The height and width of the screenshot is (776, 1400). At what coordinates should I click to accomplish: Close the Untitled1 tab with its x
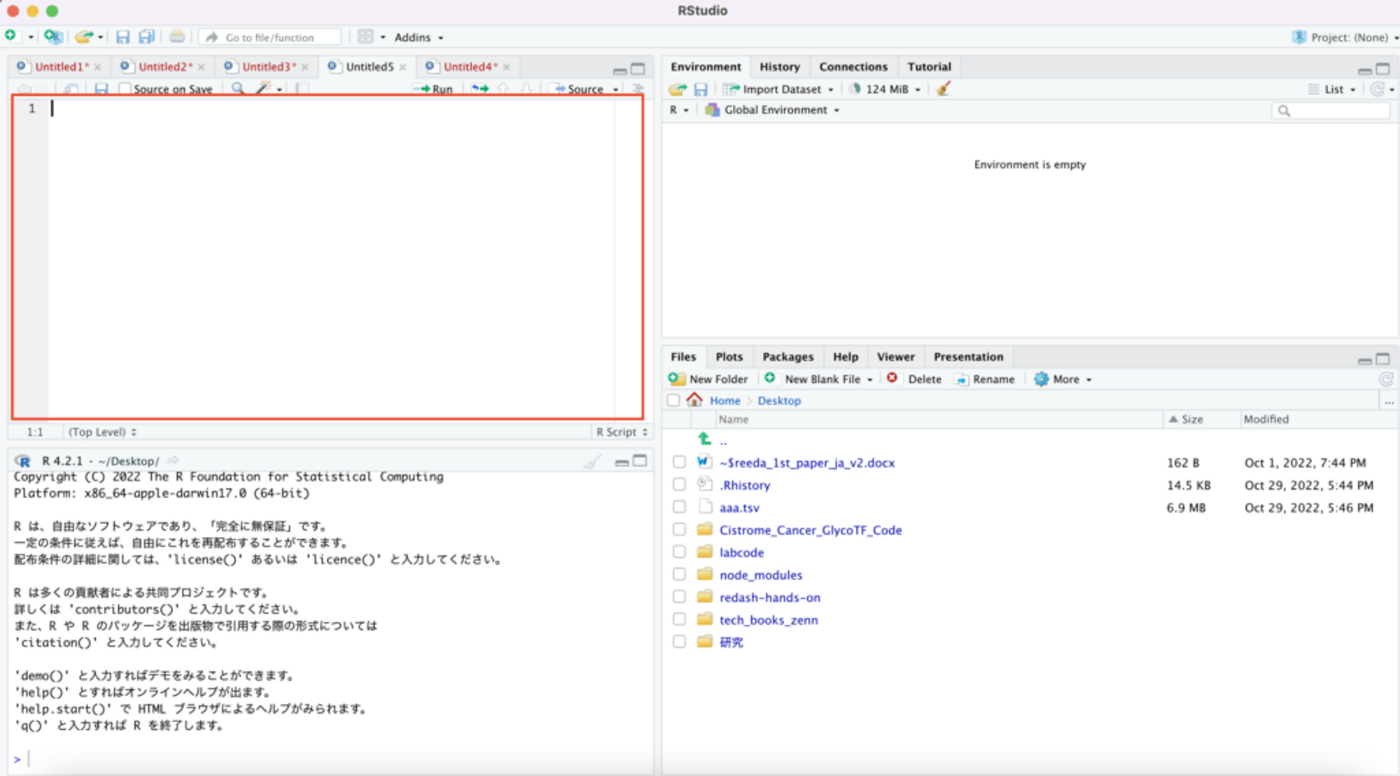(x=98, y=67)
